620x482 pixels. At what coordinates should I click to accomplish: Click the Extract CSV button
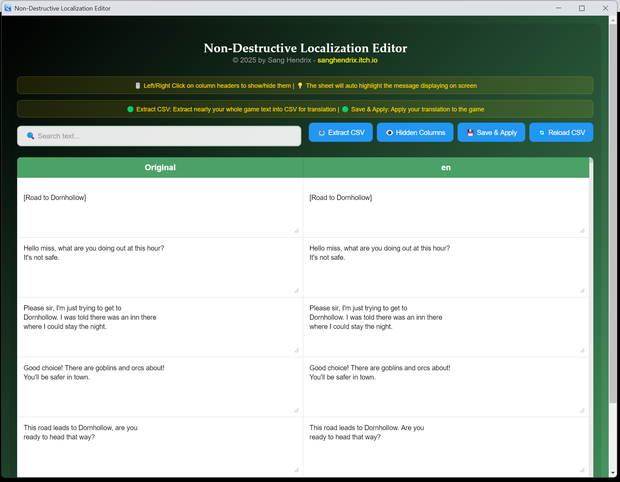(x=340, y=132)
